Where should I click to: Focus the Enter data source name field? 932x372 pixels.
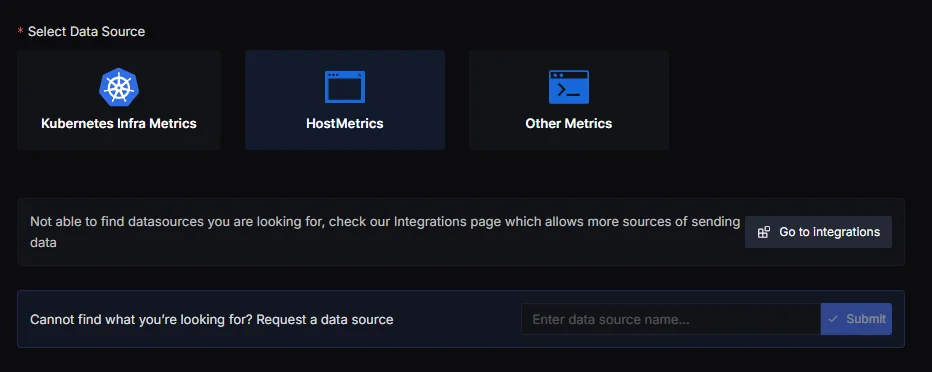(x=671, y=319)
